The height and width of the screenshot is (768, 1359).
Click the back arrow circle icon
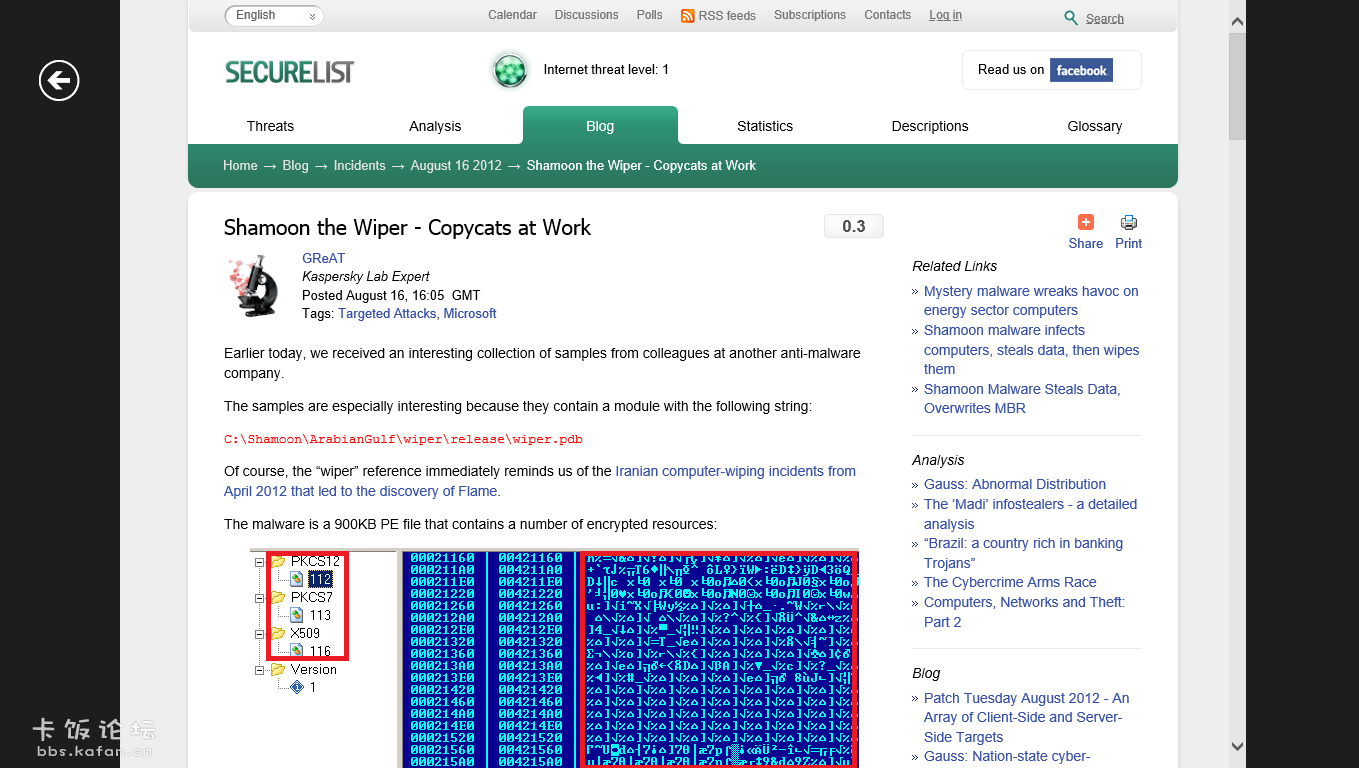(x=59, y=81)
